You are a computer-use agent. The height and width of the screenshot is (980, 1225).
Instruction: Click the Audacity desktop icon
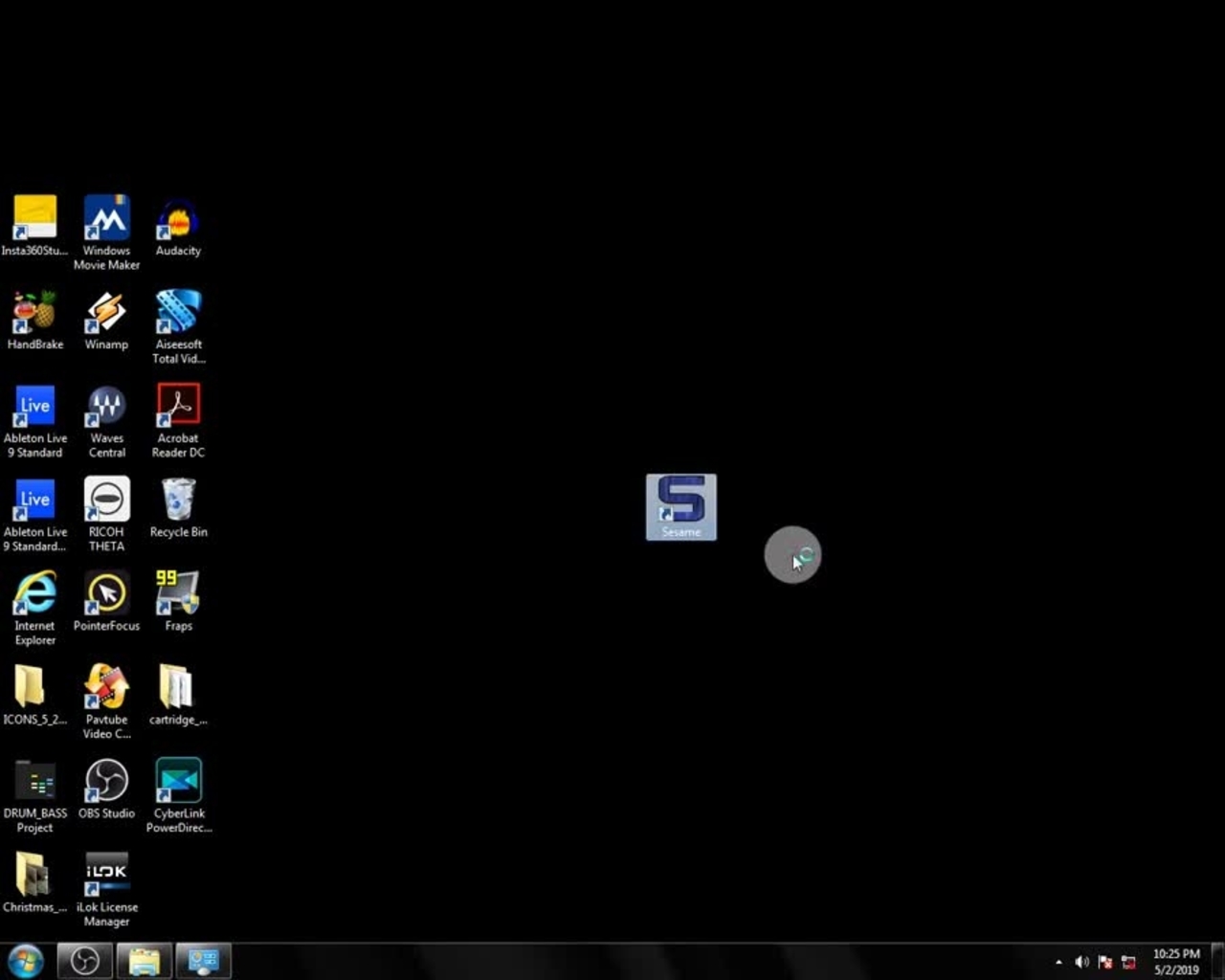point(178,226)
